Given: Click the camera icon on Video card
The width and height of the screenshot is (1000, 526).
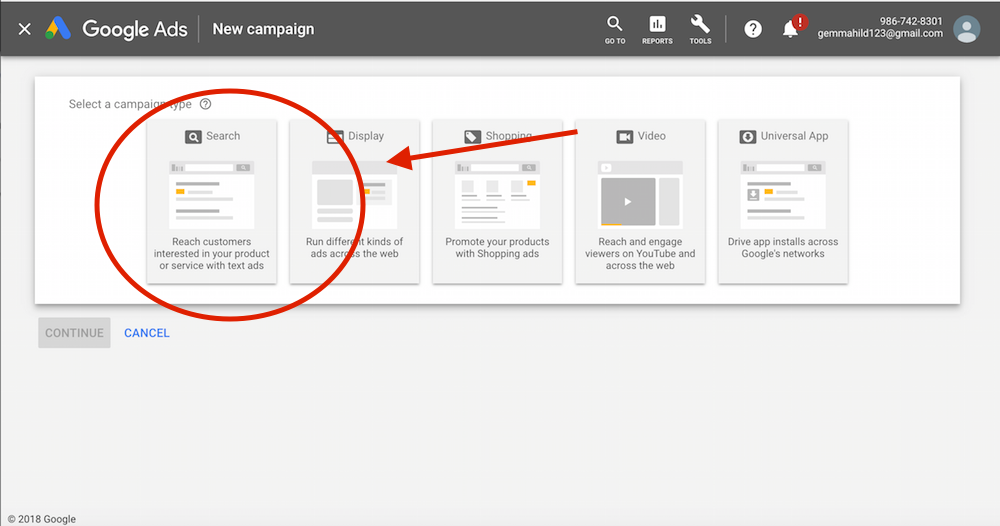Looking at the screenshot, I should point(624,136).
